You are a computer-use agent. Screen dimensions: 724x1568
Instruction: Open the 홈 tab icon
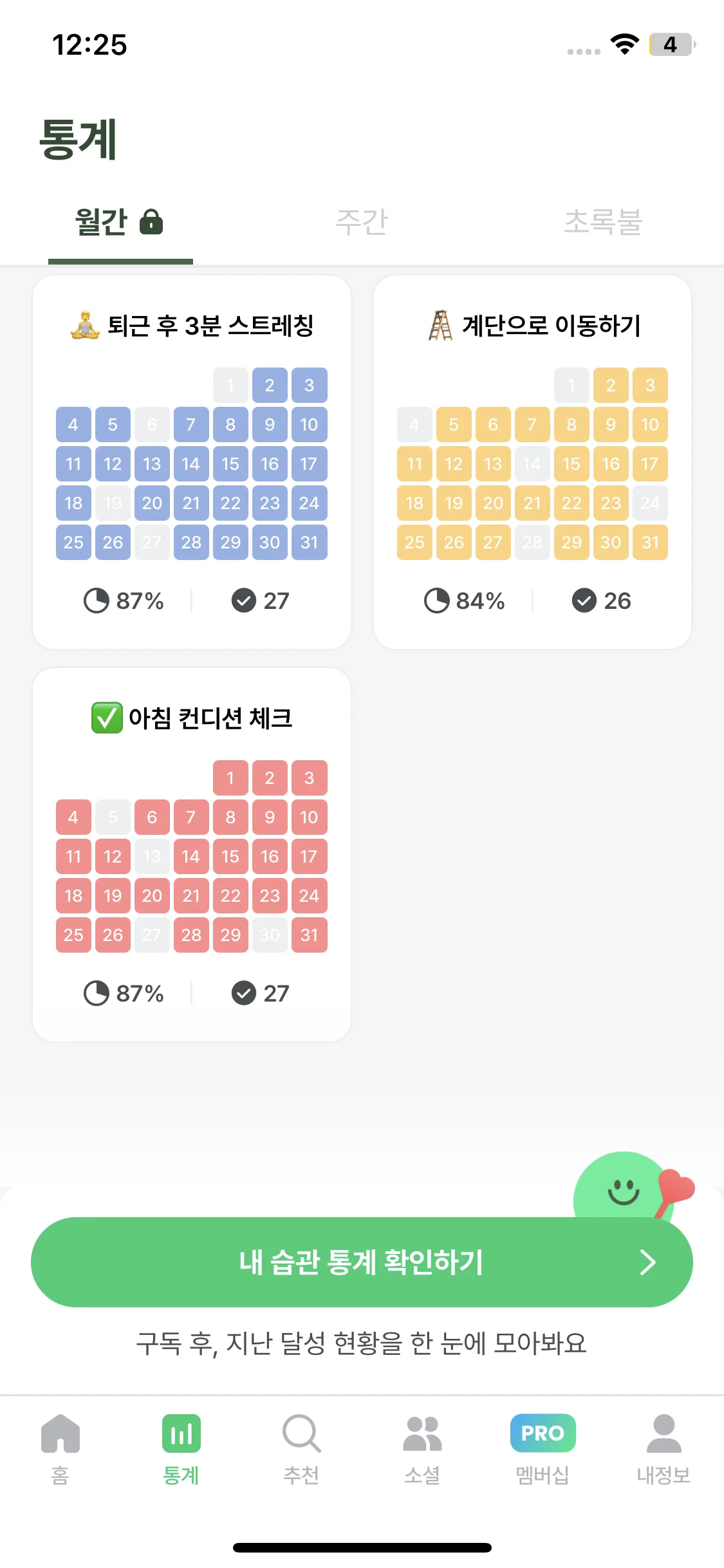tap(60, 1433)
